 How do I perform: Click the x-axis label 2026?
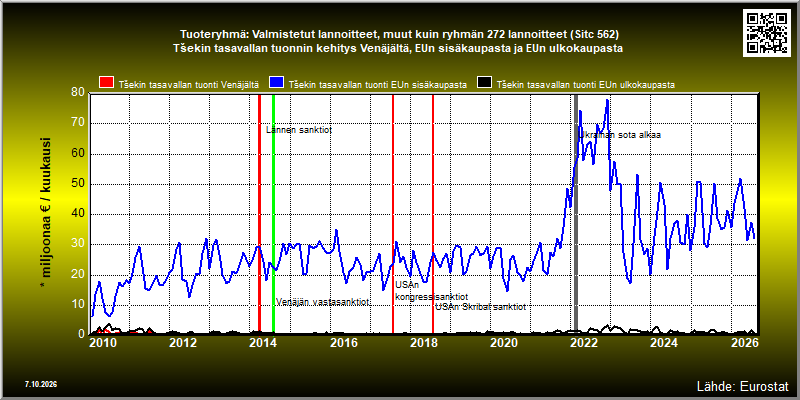(x=744, y=342)
